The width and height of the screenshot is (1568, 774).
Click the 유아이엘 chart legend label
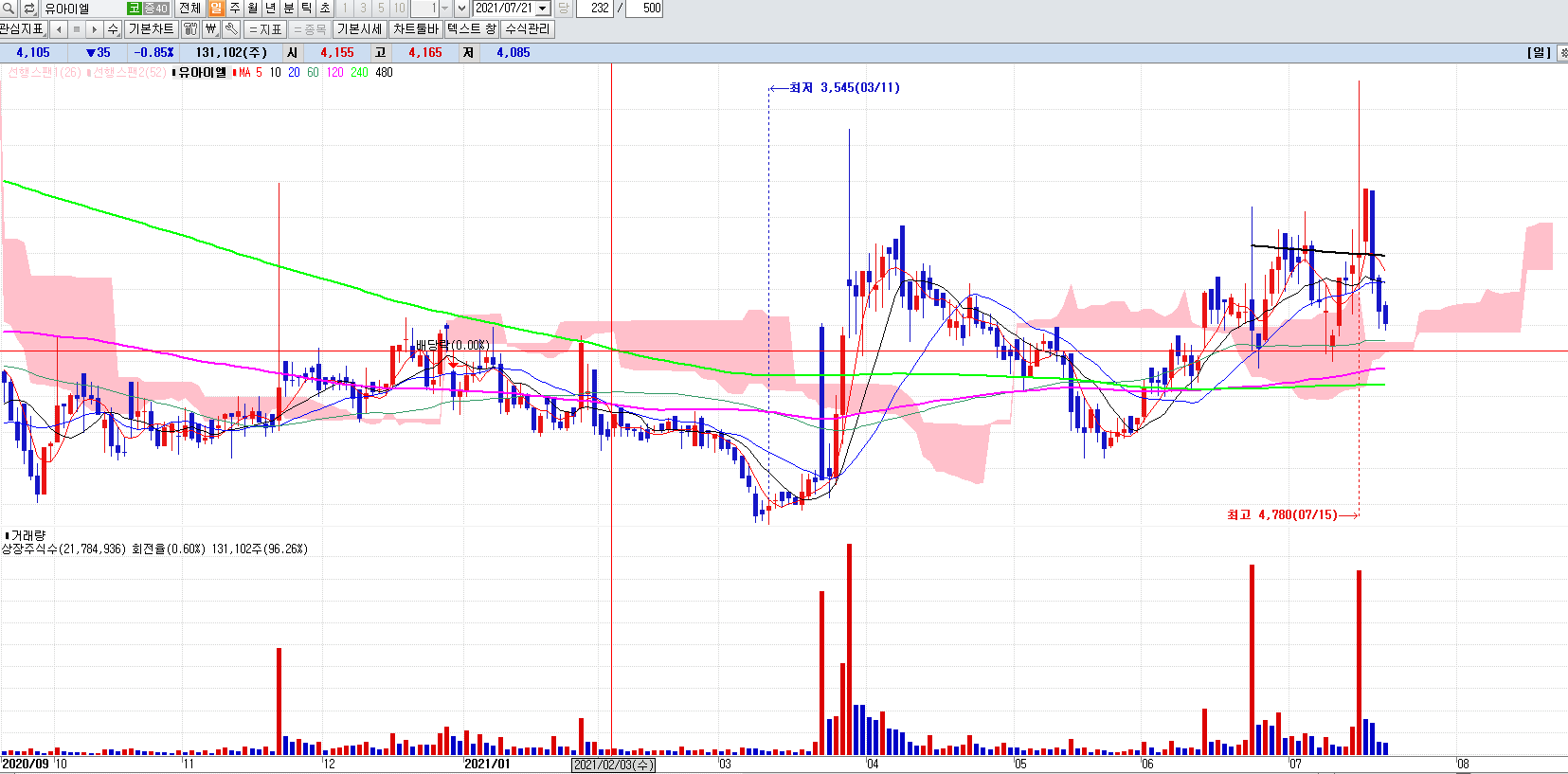202,73
